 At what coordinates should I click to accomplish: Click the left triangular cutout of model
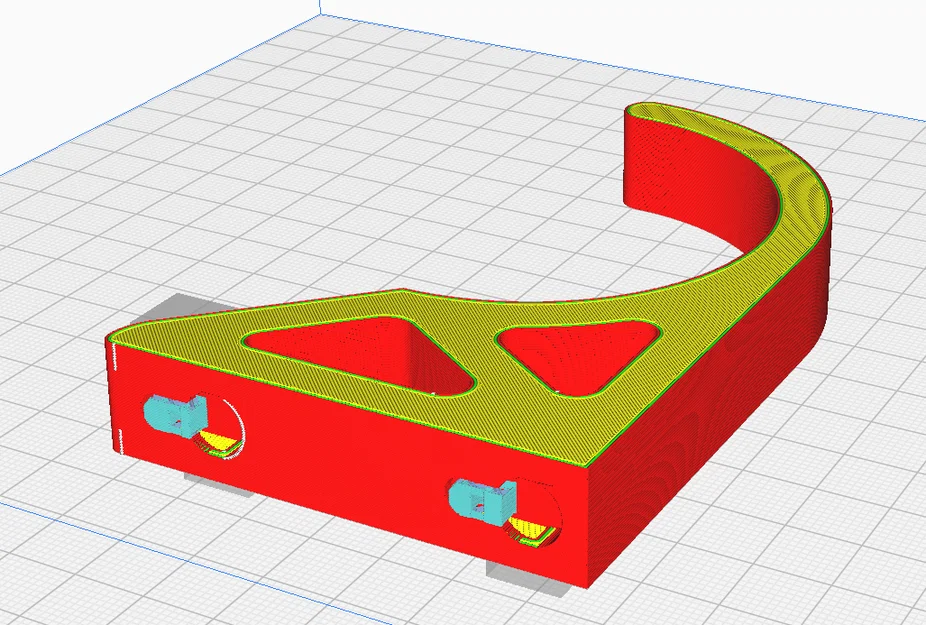[361, 355]
